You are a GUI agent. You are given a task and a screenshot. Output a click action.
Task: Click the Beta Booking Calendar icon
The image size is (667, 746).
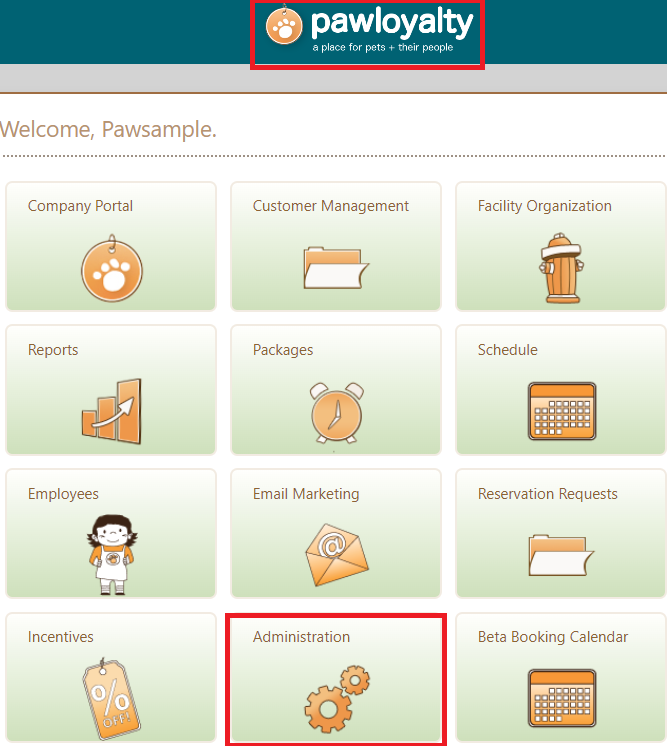[562, 698]
